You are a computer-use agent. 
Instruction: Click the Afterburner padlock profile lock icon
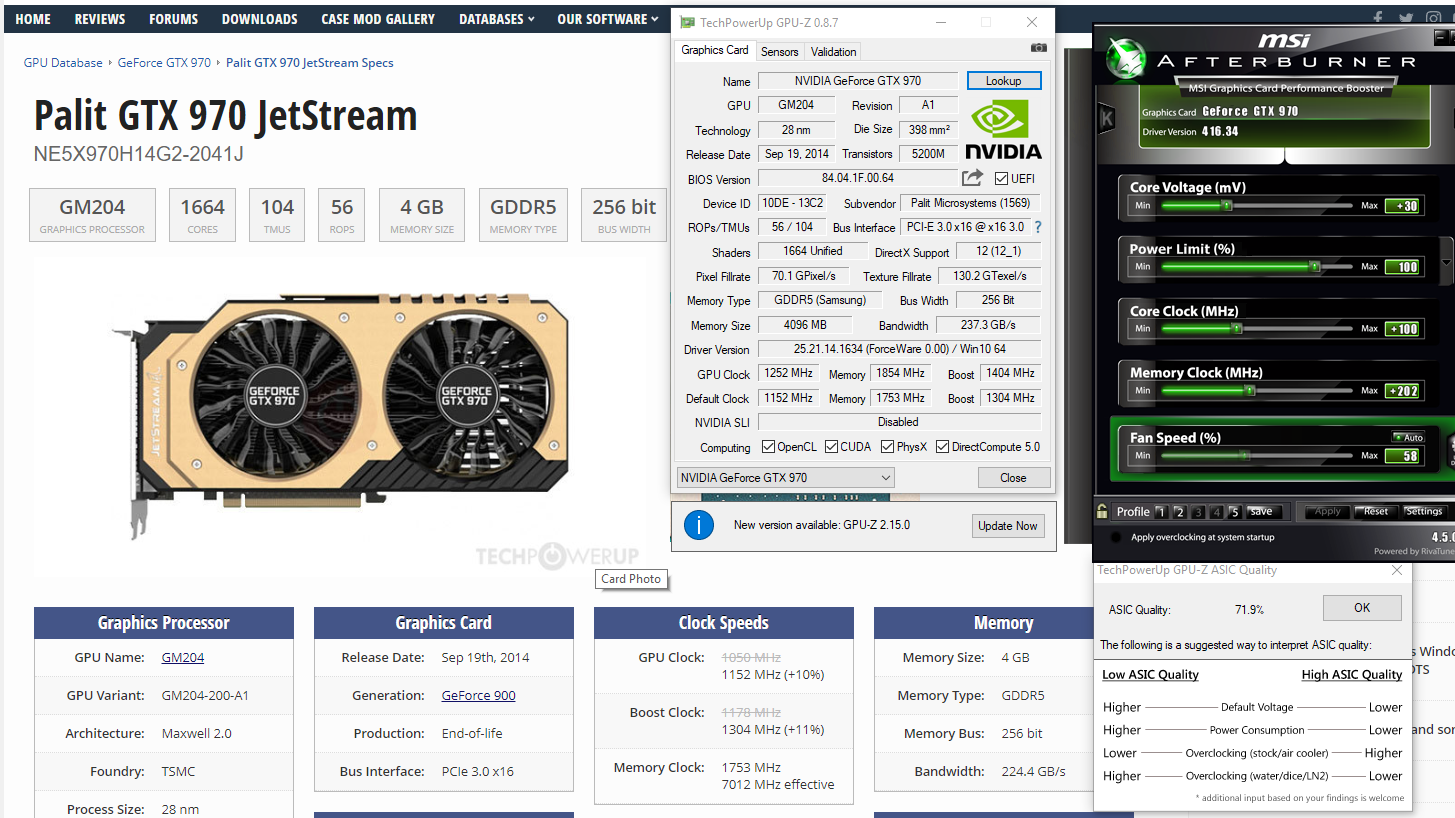(x=1102, y=511)
